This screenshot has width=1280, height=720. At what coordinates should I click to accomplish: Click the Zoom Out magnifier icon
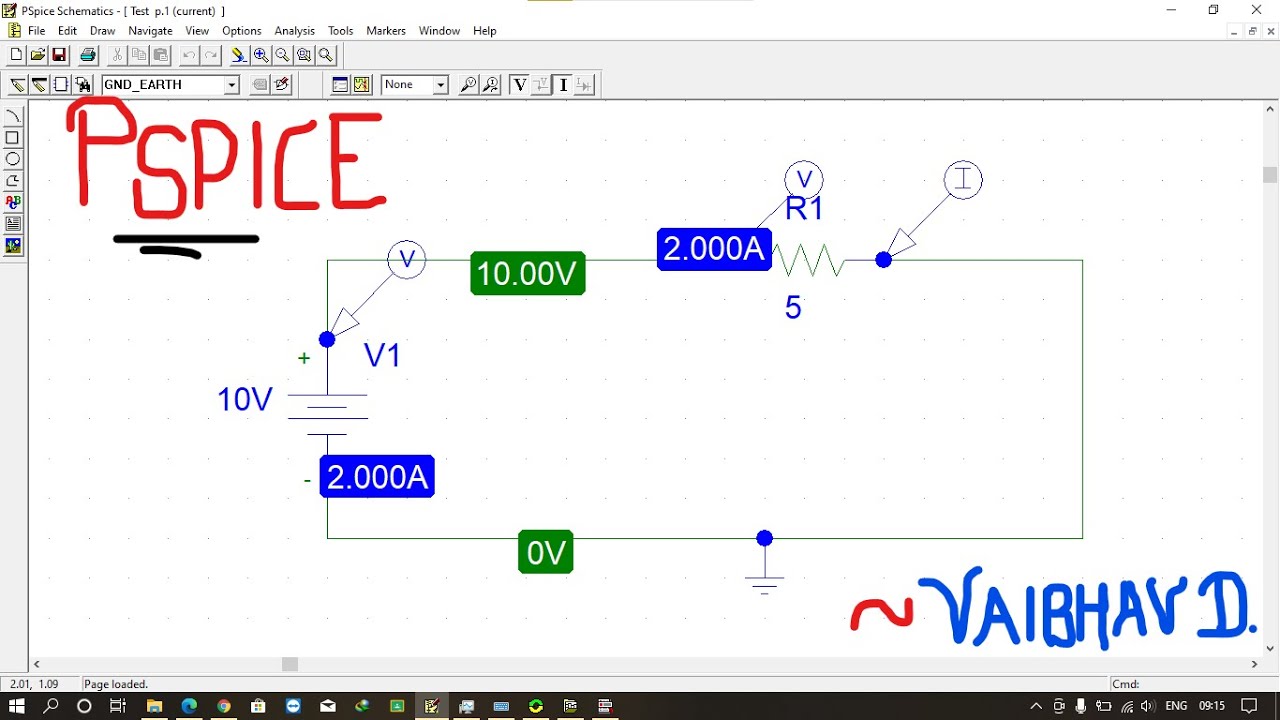pos(282,55)
